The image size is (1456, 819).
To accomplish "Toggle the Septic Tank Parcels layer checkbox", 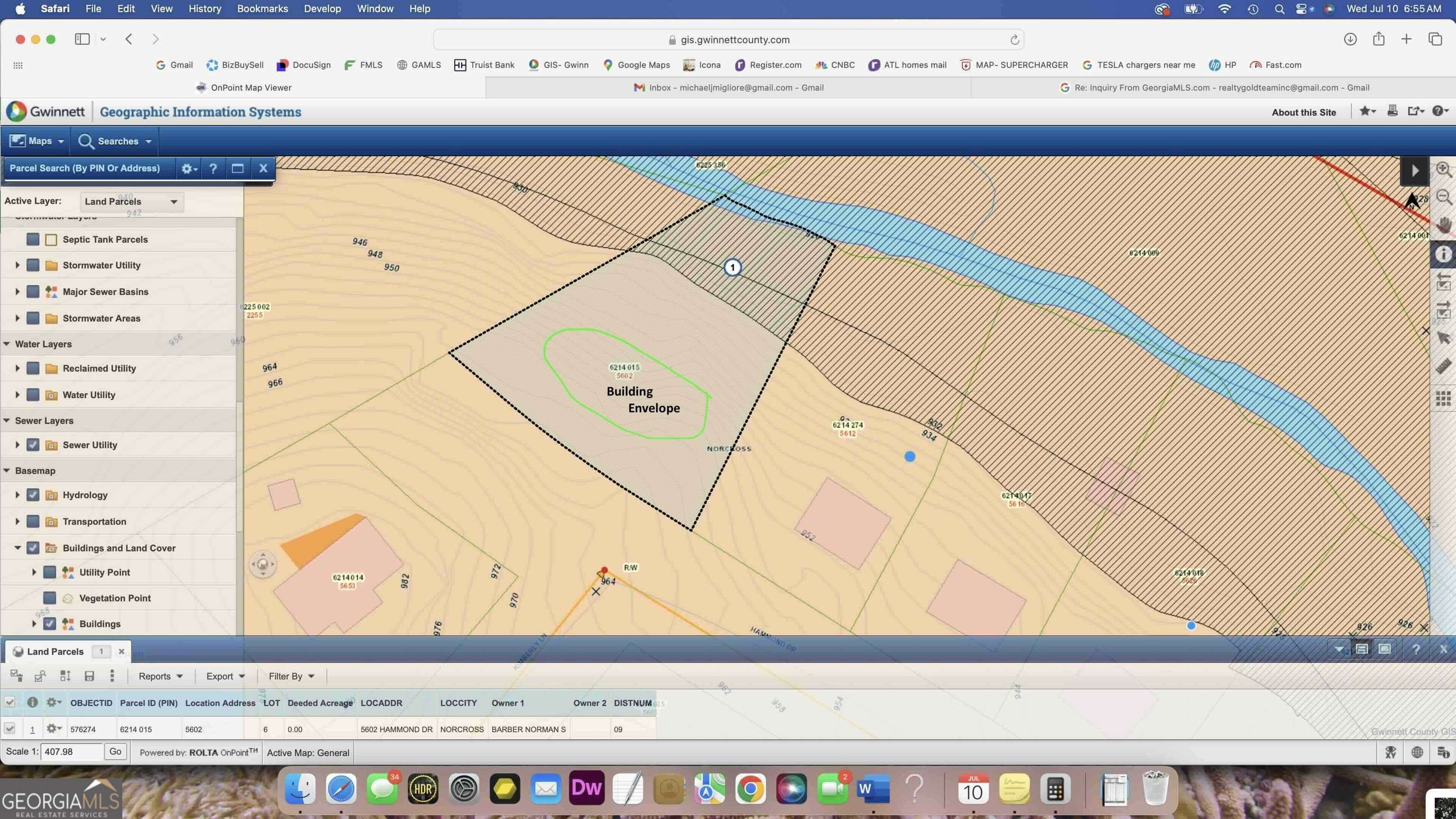I will click(x=33, y=240).
